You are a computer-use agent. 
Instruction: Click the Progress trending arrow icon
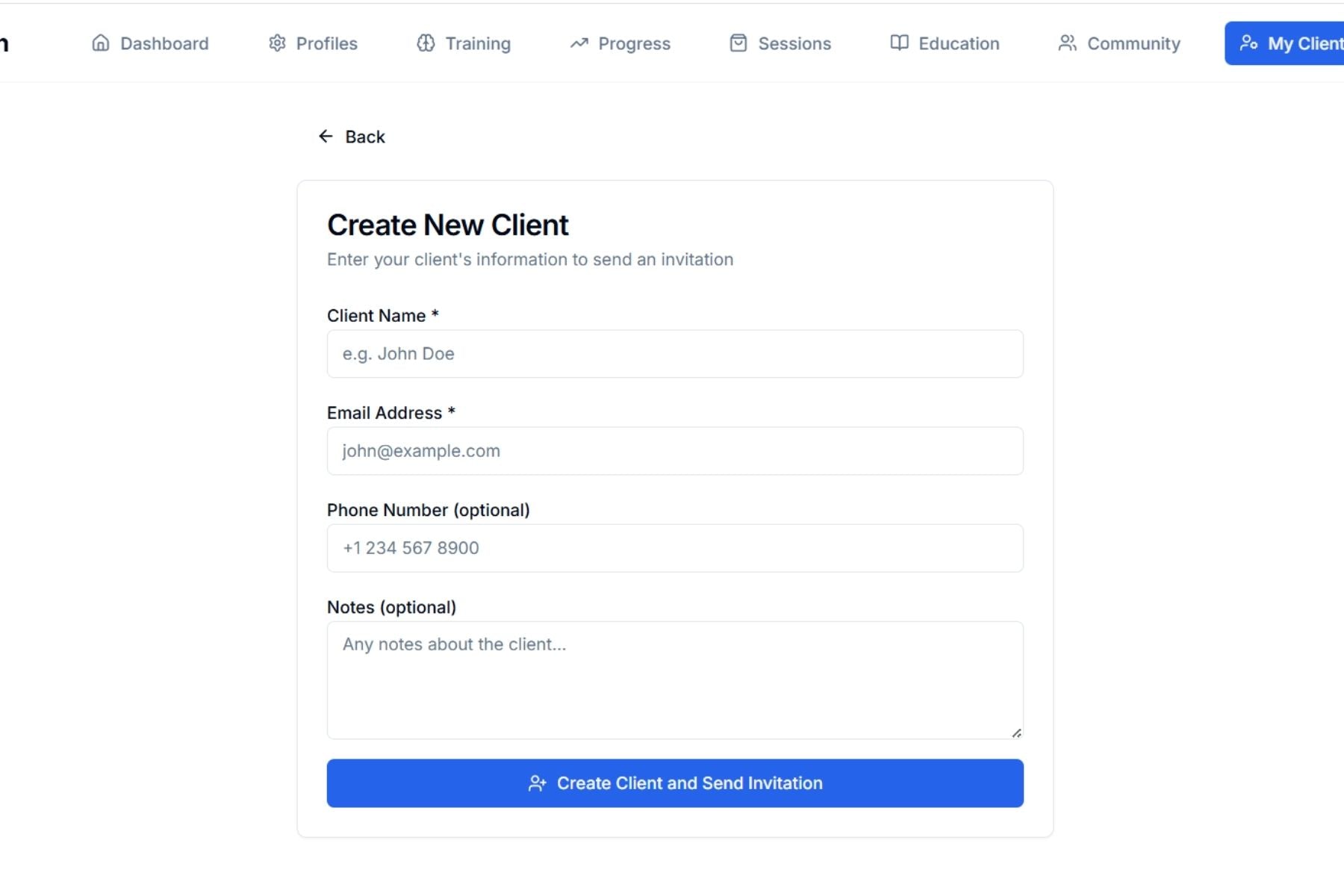click(x=579, y=43)
